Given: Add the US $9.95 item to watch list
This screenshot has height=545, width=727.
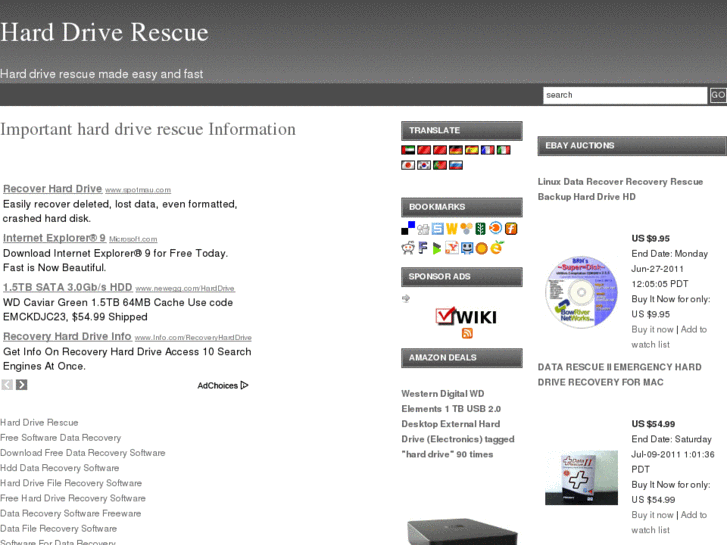Looking at the screenshot, I should click(669, 337).
